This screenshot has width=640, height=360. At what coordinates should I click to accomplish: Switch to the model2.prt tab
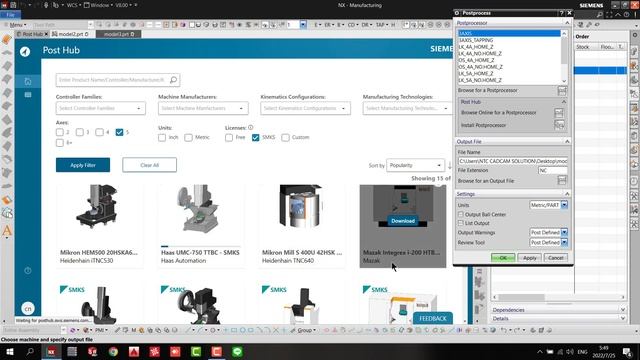[x=70, y=34]
